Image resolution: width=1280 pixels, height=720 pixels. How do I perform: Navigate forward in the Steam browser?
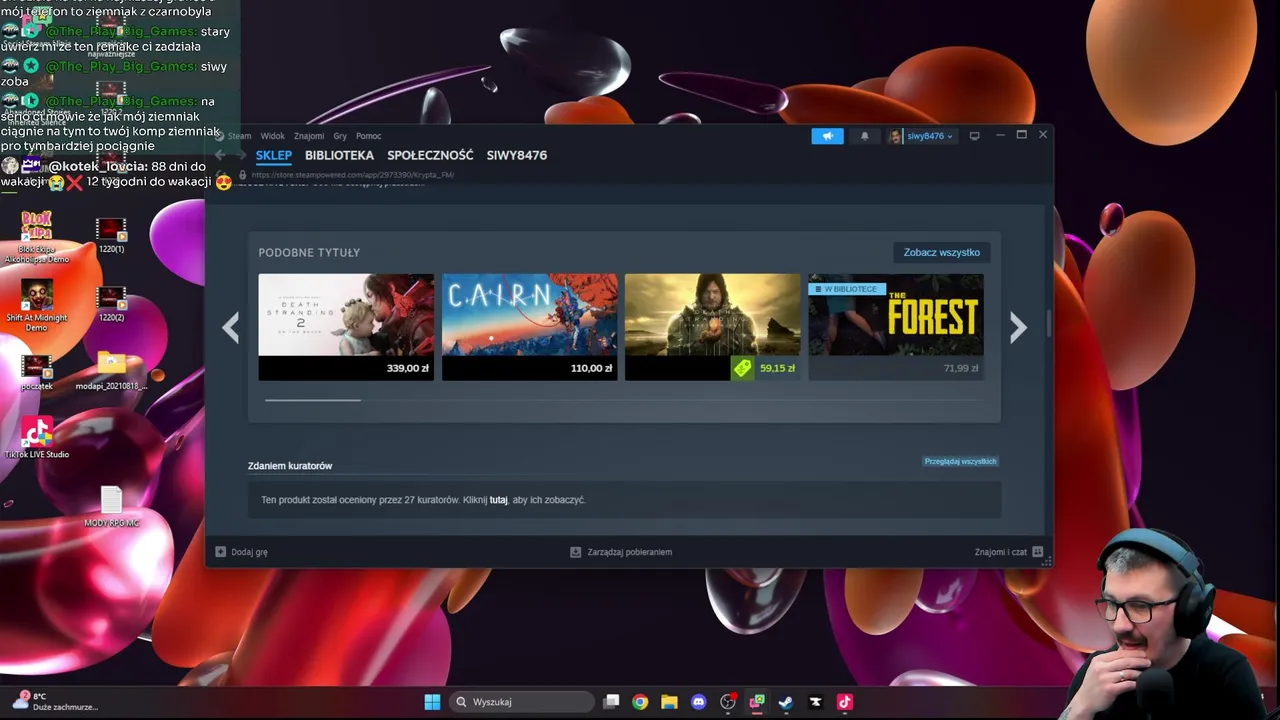[239, 155]
